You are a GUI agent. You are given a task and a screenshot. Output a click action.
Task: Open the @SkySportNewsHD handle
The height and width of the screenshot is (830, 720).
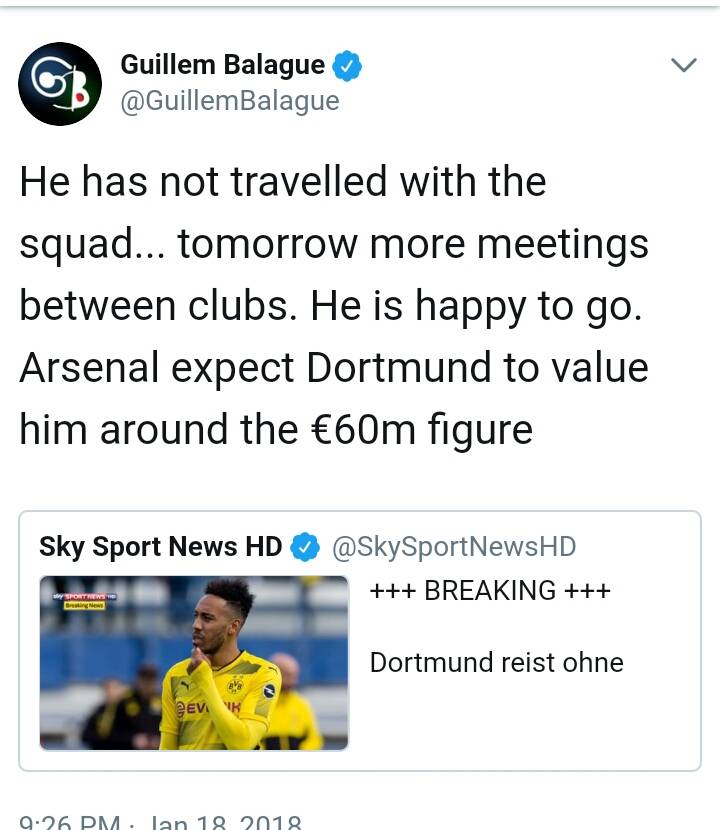point(454,547)
